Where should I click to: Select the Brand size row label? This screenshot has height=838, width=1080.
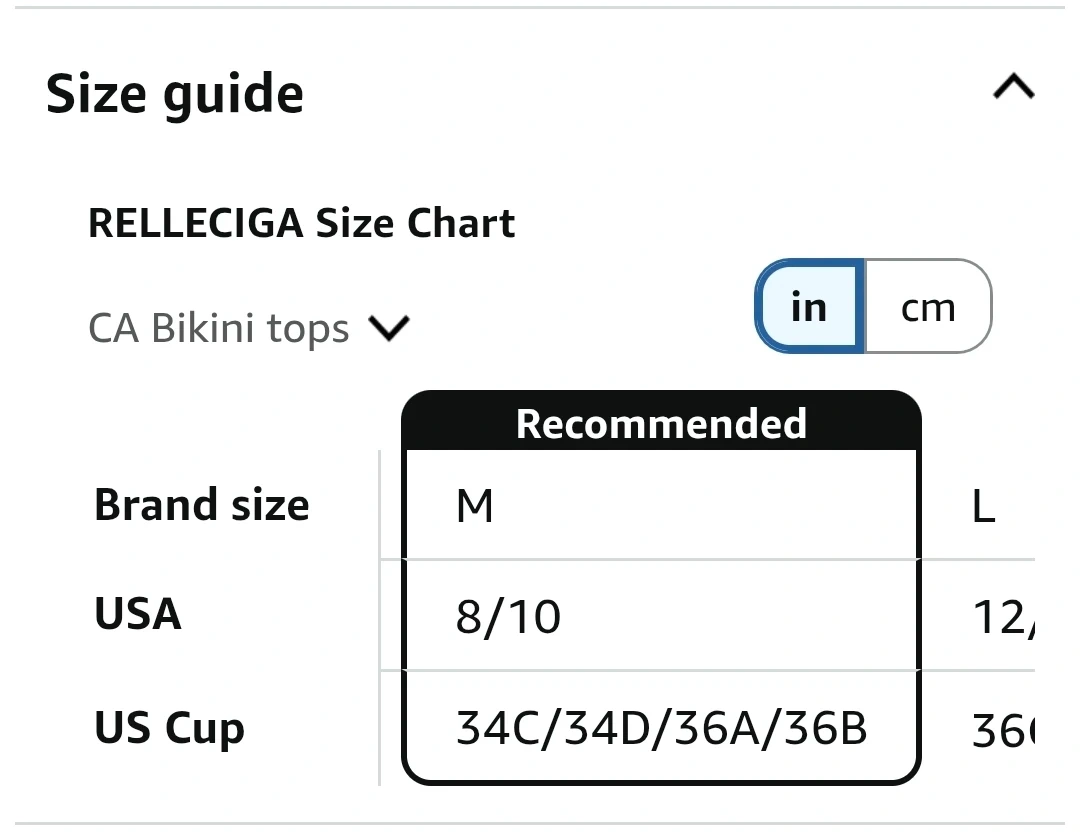(x=201, y=505)
